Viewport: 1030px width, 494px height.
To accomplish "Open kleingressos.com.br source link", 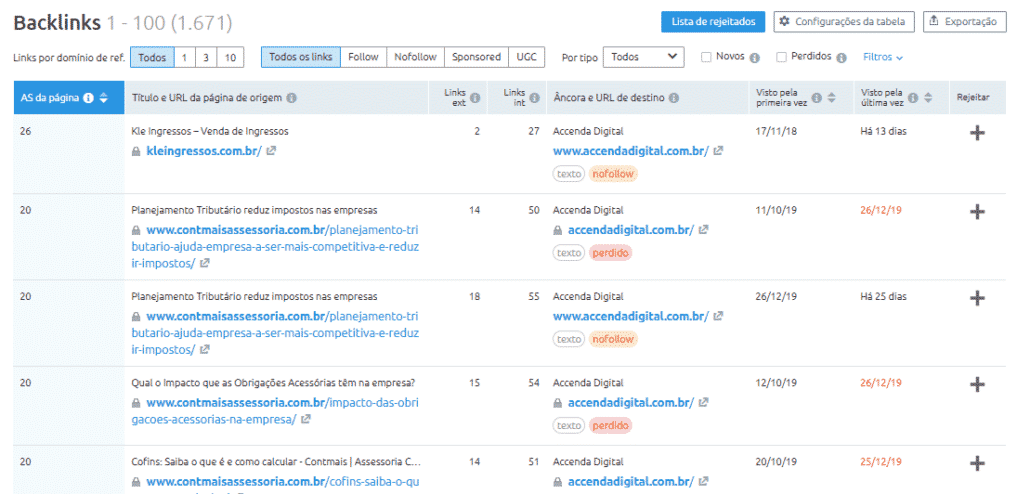I will pyautogui.click(x=204, y=151).
